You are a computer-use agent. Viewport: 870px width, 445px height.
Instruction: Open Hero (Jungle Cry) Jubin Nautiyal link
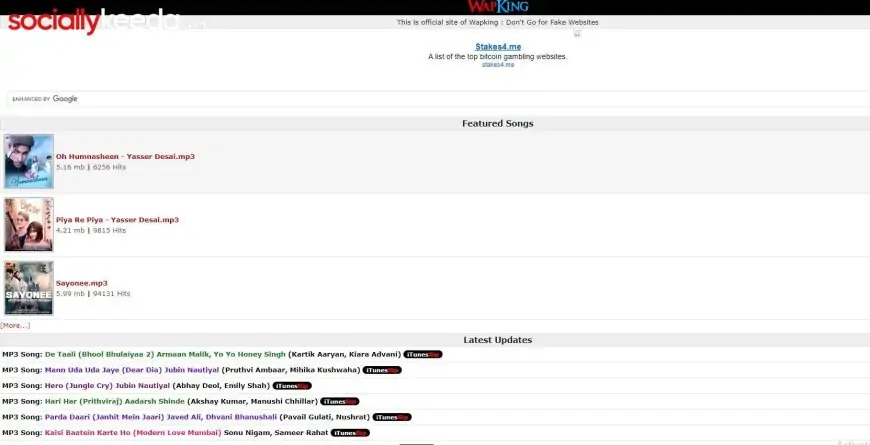[108, 386]
